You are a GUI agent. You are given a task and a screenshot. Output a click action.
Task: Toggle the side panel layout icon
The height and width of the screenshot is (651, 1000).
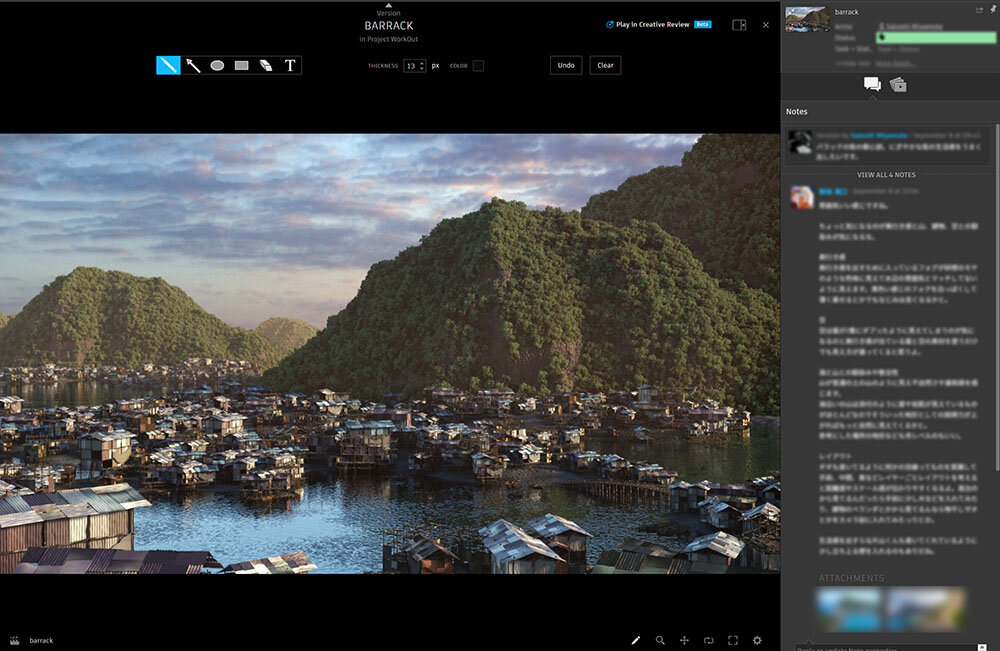coord(739,25)
